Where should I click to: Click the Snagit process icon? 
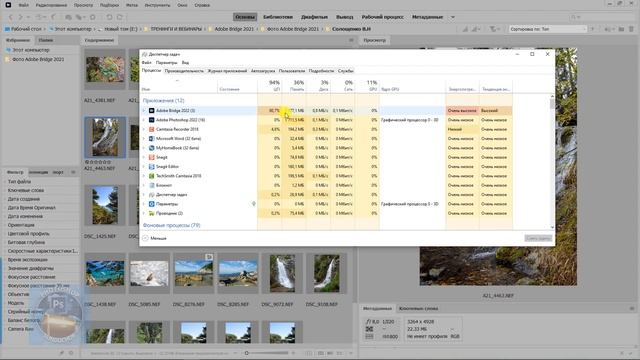[151, 157]
